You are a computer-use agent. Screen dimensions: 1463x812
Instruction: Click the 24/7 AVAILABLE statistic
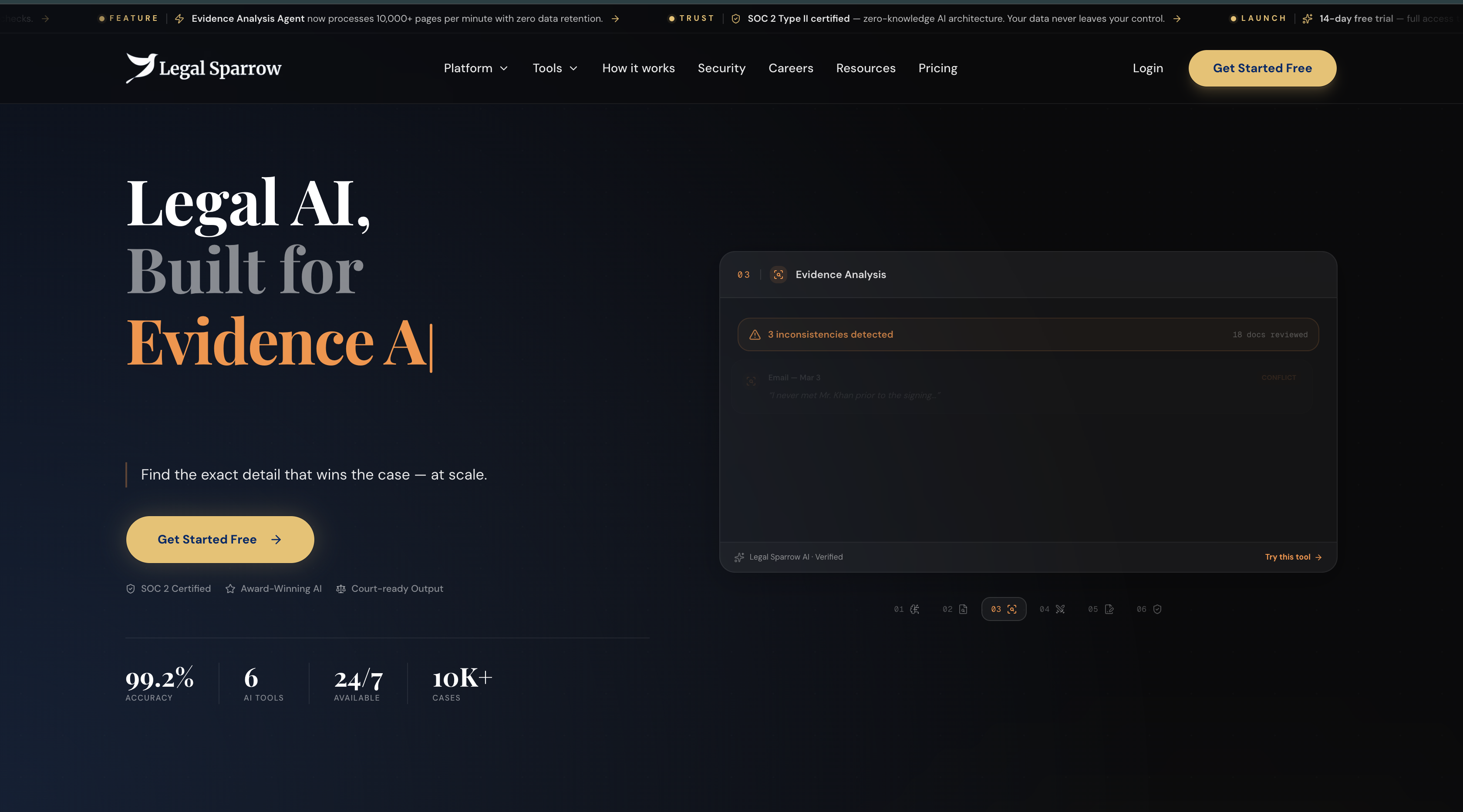pyautogui.click(x=358, y=684)
